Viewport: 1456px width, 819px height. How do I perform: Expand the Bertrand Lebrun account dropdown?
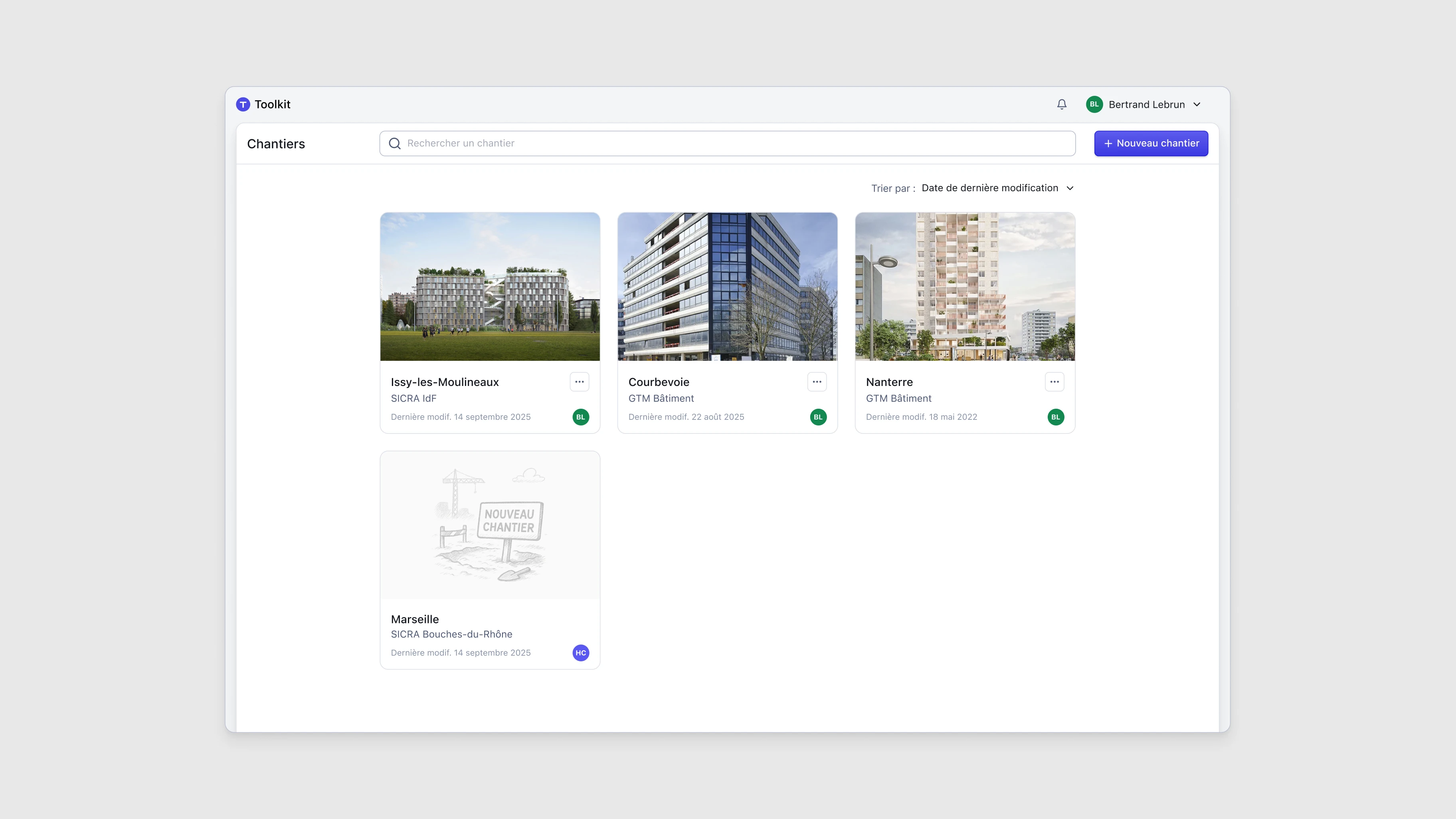point(1197,104)
